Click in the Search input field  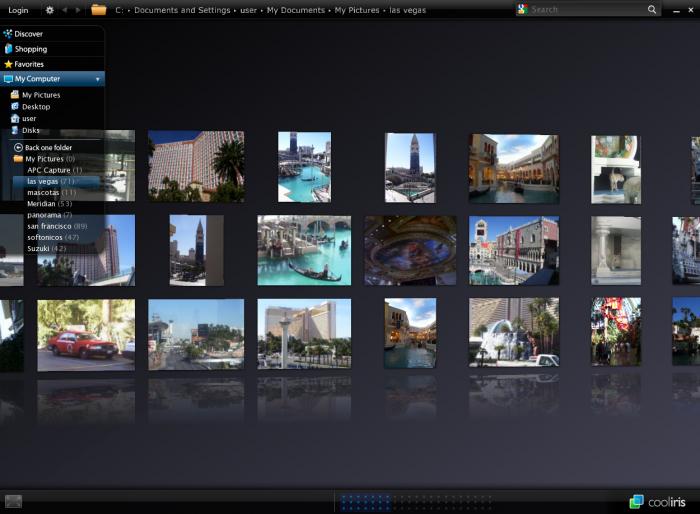point(585,10)
